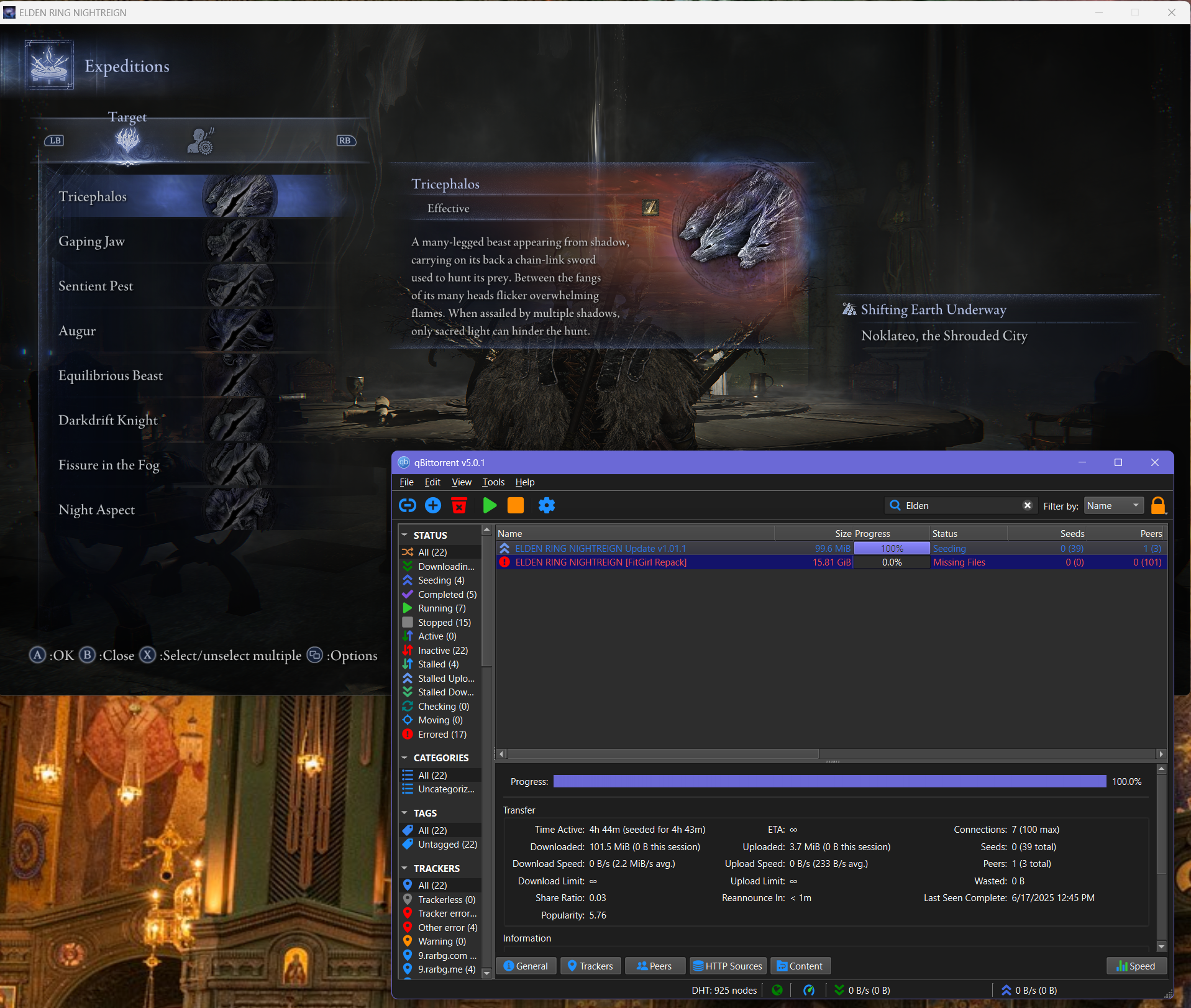Click download speed indicator in status bar

point(862,990)
